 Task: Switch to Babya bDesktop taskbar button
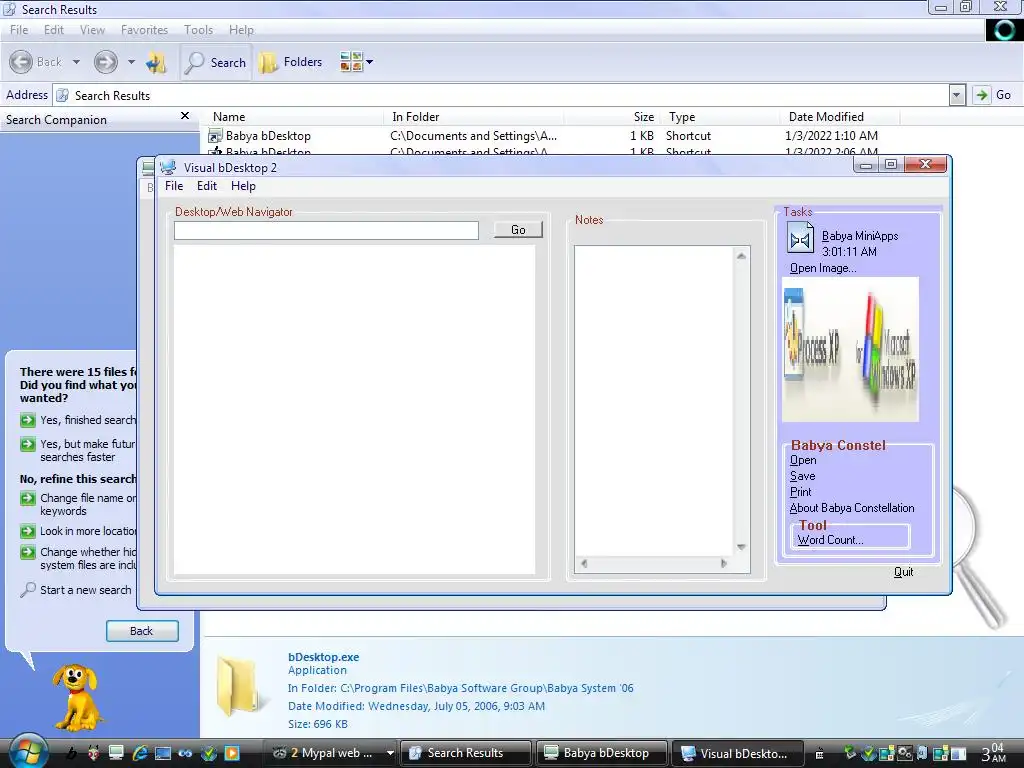click(601, 753)
